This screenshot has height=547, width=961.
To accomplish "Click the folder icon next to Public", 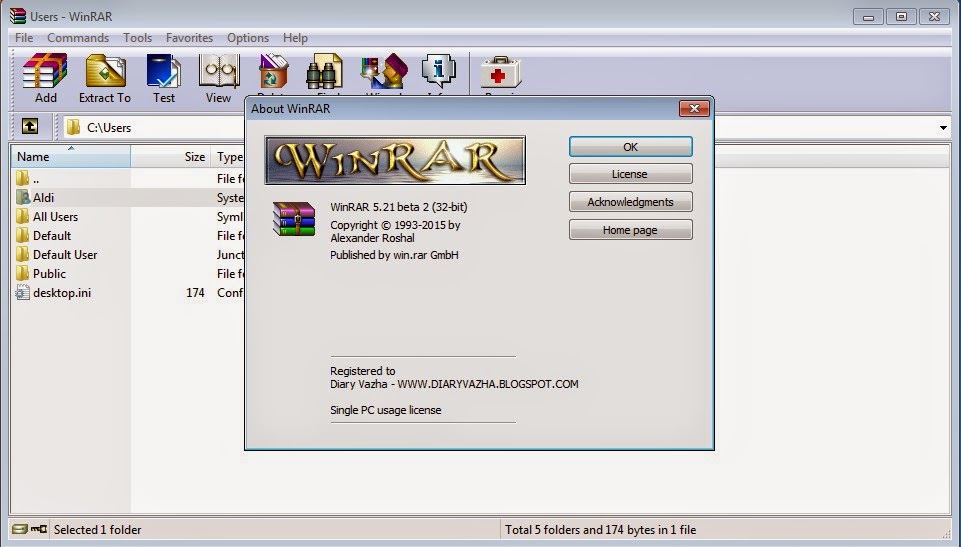I will pos(23,273).
